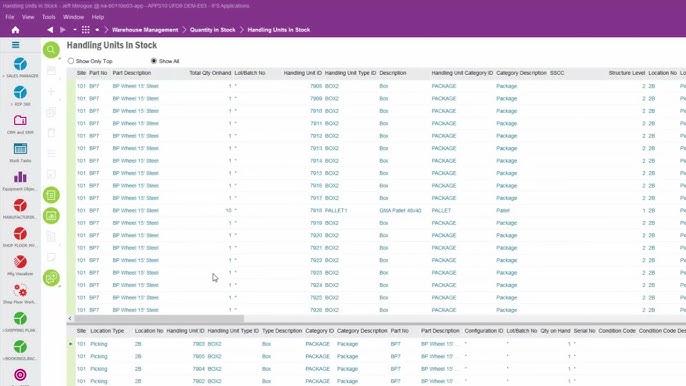Click the green linked objects toolbar button
Screen dimensions: 686x386
point(51,278)
